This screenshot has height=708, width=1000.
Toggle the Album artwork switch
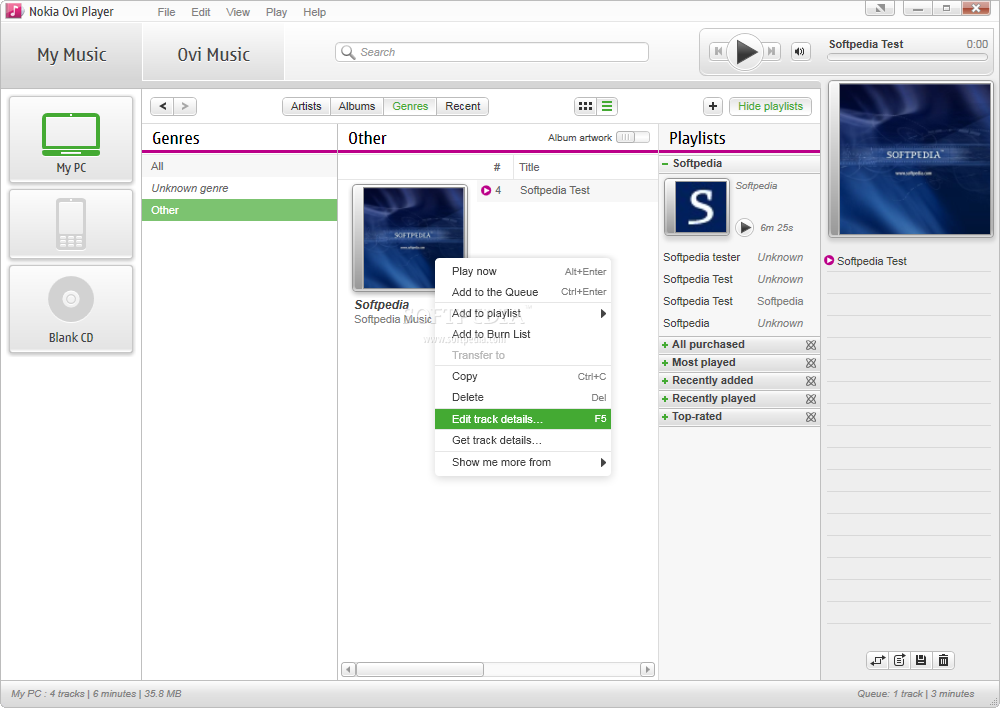[633, 137]
